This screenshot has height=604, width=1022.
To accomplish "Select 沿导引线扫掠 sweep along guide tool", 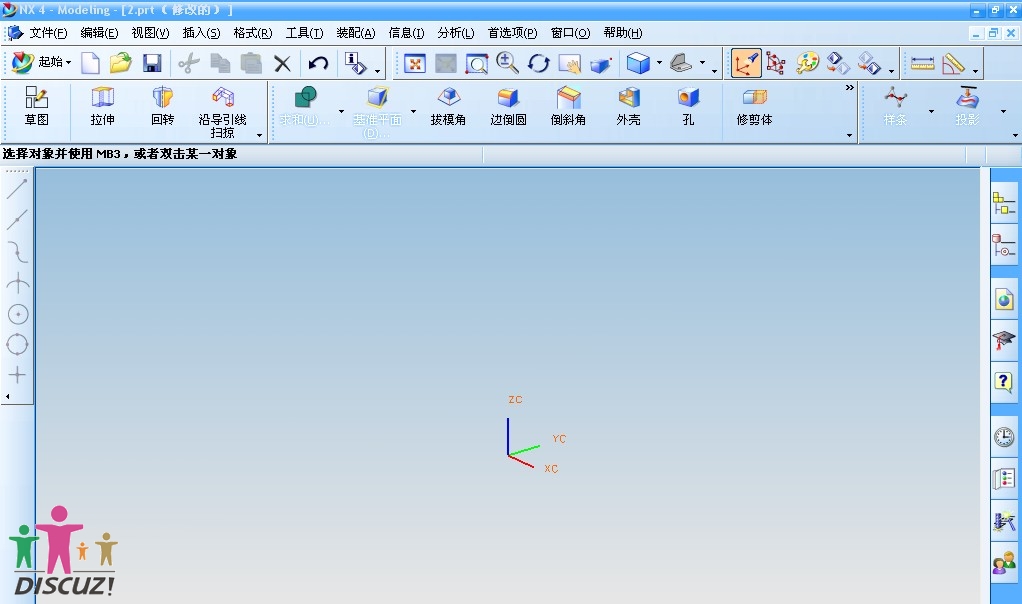I will tap(222, 112).
